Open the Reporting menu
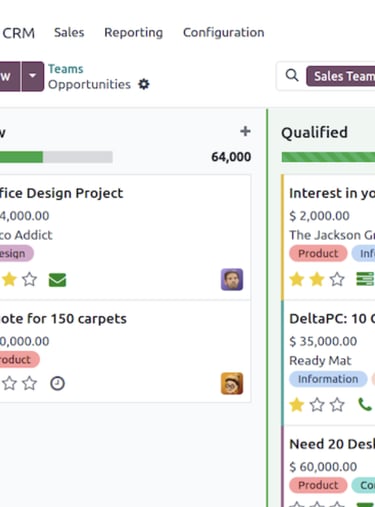Image resolution: width=375 pixels, height=507 pixels. [x=133, y=32]
